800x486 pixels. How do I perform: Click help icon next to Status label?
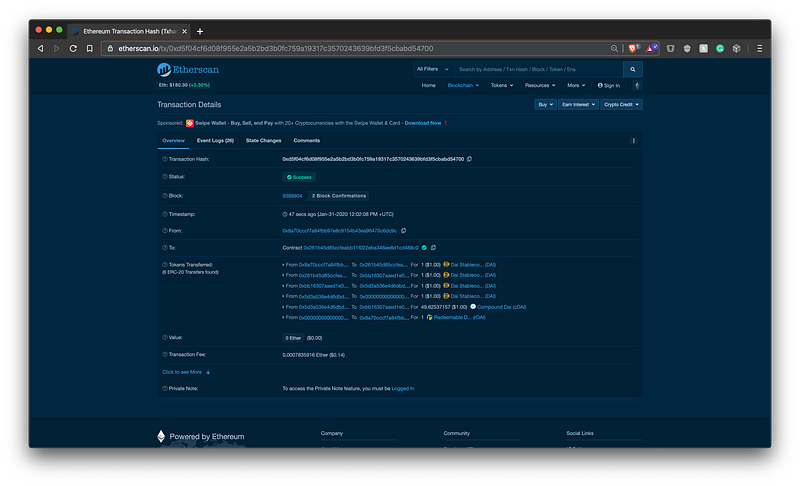(165, 176)
